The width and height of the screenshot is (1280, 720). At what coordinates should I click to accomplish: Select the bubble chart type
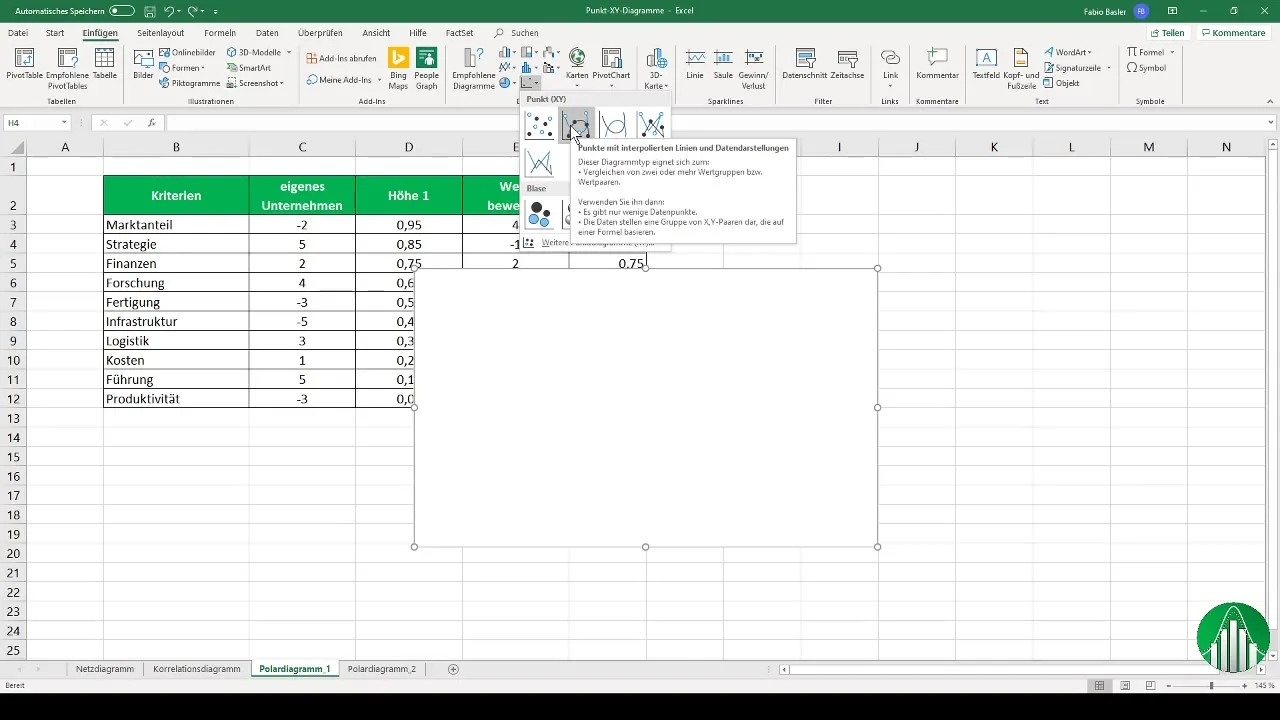point(540,214)
